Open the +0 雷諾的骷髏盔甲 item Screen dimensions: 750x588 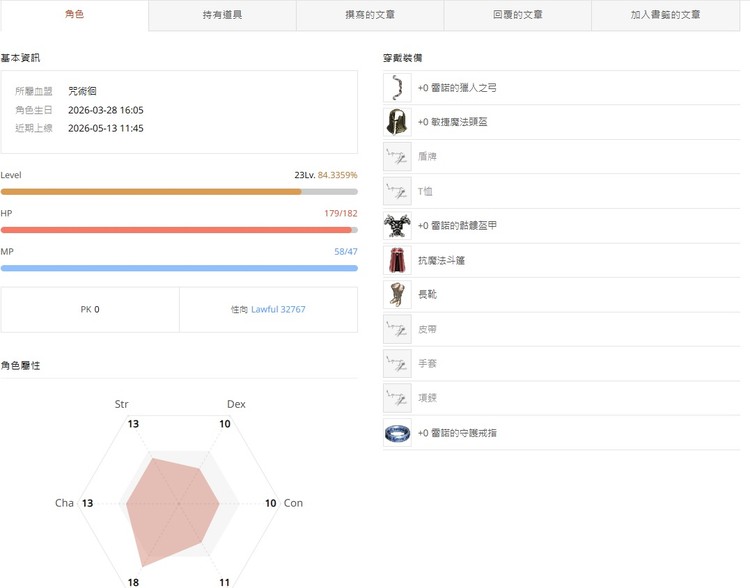(457, 225)
